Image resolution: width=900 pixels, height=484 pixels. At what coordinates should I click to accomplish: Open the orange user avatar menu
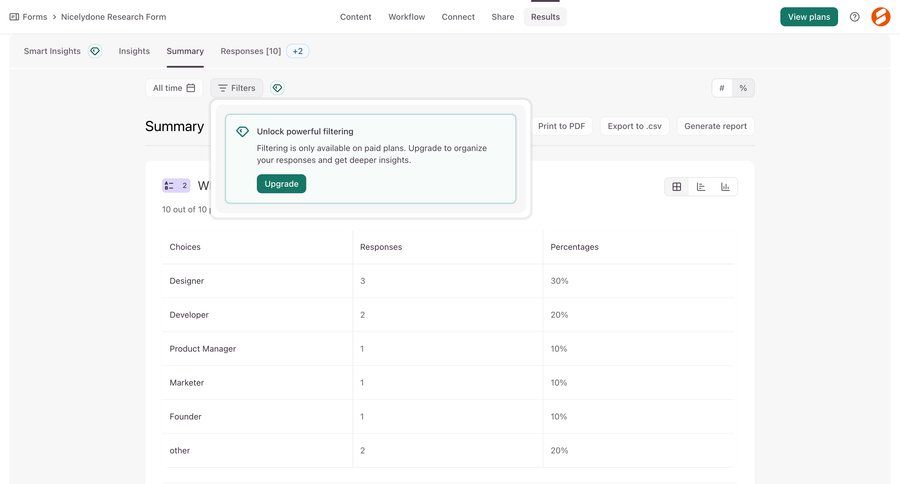coord(880,17)
